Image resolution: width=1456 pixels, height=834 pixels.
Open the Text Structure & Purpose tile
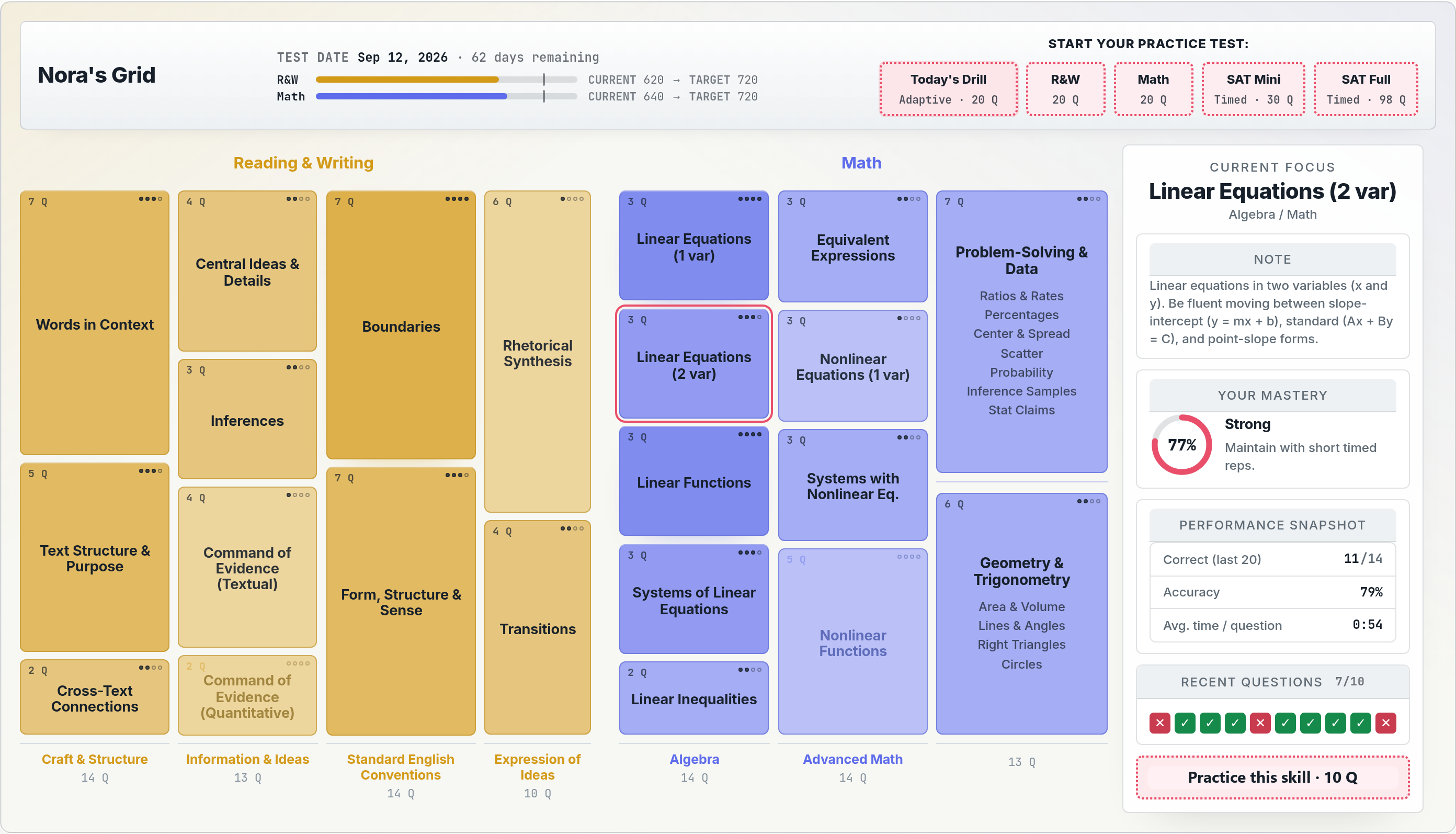point(95,557)
